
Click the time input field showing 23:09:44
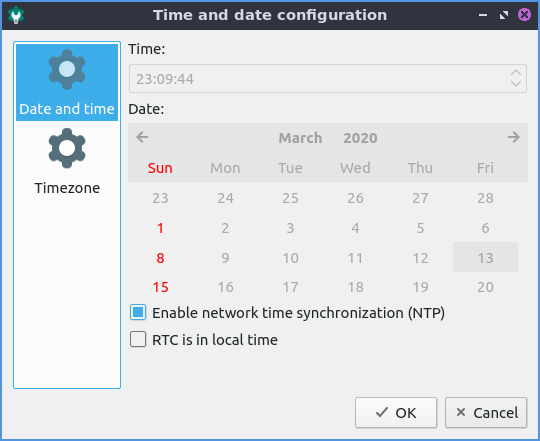pos(319,78)
